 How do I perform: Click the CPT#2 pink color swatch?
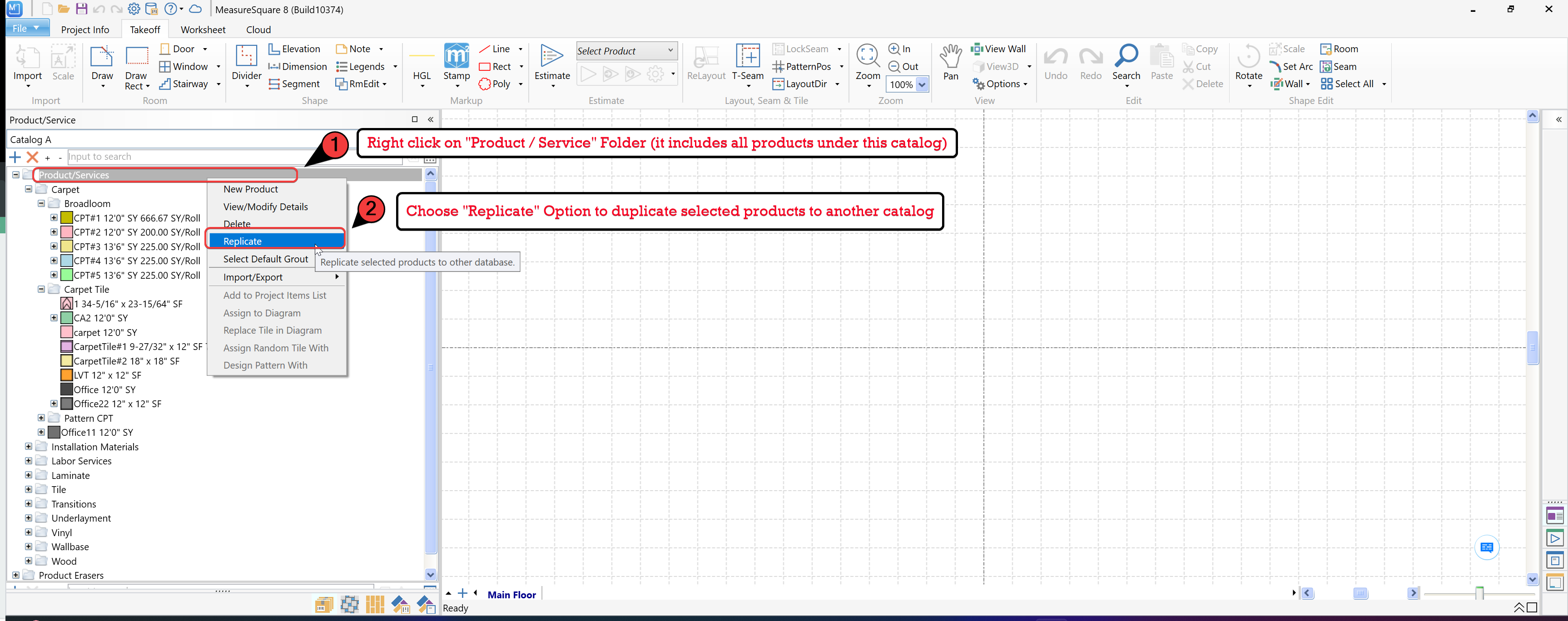[x=67, y=232]
